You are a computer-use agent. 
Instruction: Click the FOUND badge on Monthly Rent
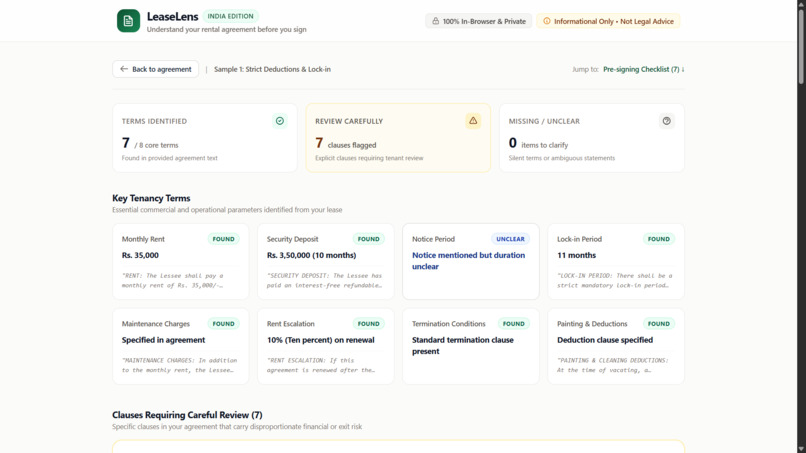223,239
